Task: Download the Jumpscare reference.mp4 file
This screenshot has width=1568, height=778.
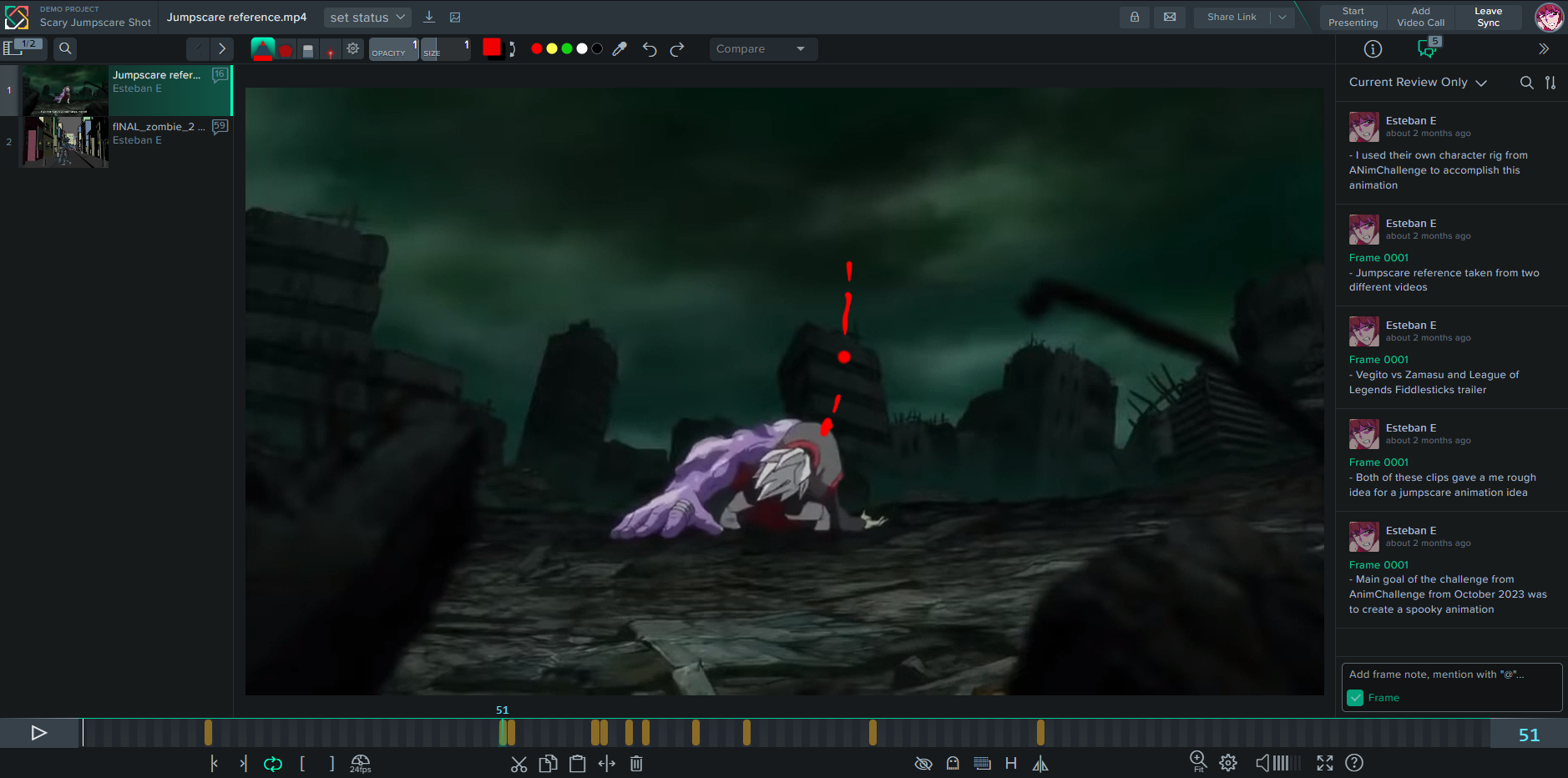Action: coord(429,17)
